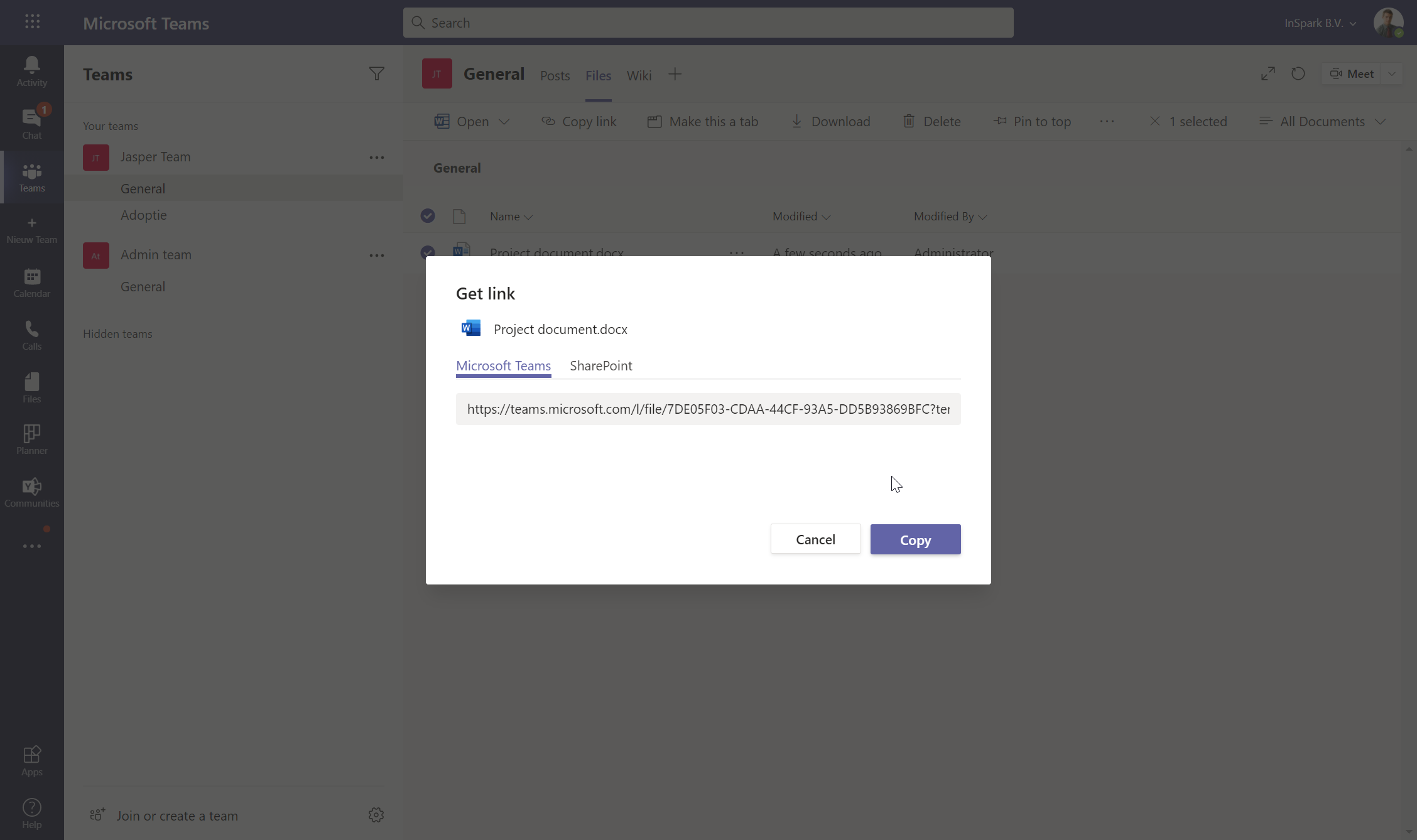Switch to SharePoint link tab
The height and width of the screenshot is (840, 1417).
[601, 365]
